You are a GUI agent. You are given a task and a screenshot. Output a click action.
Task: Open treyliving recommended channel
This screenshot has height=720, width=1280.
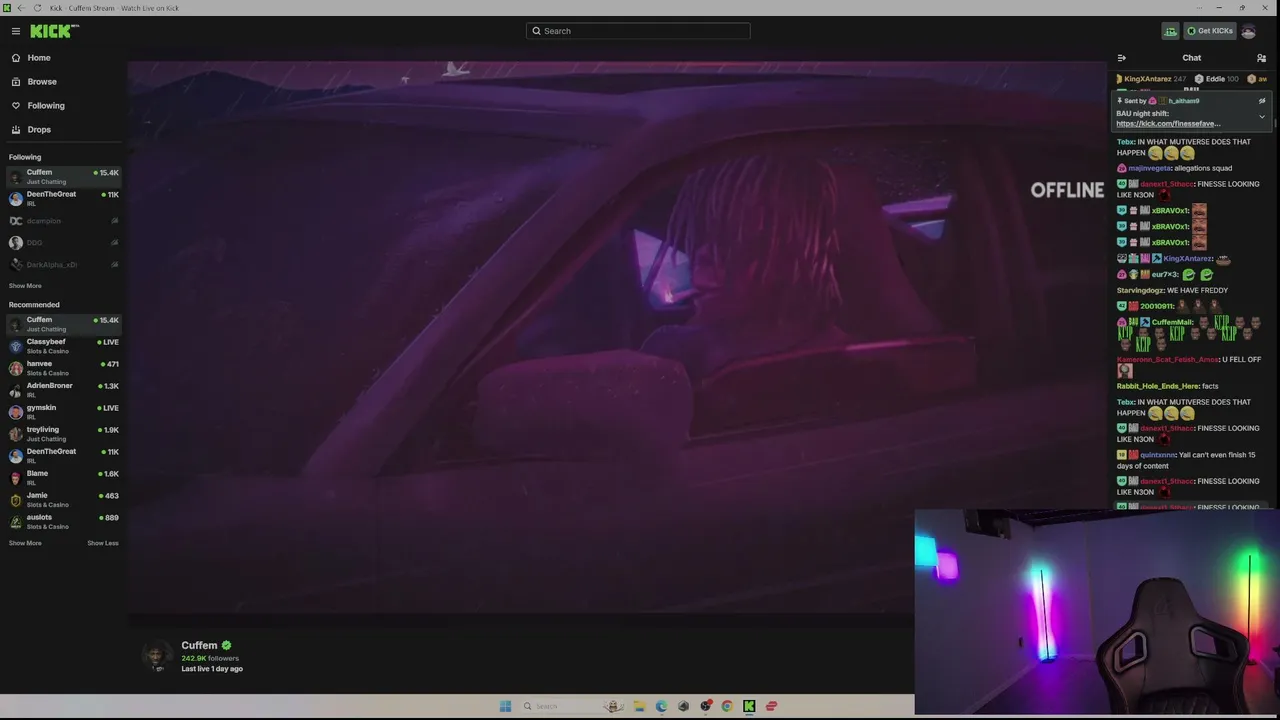tap(64, 434)
